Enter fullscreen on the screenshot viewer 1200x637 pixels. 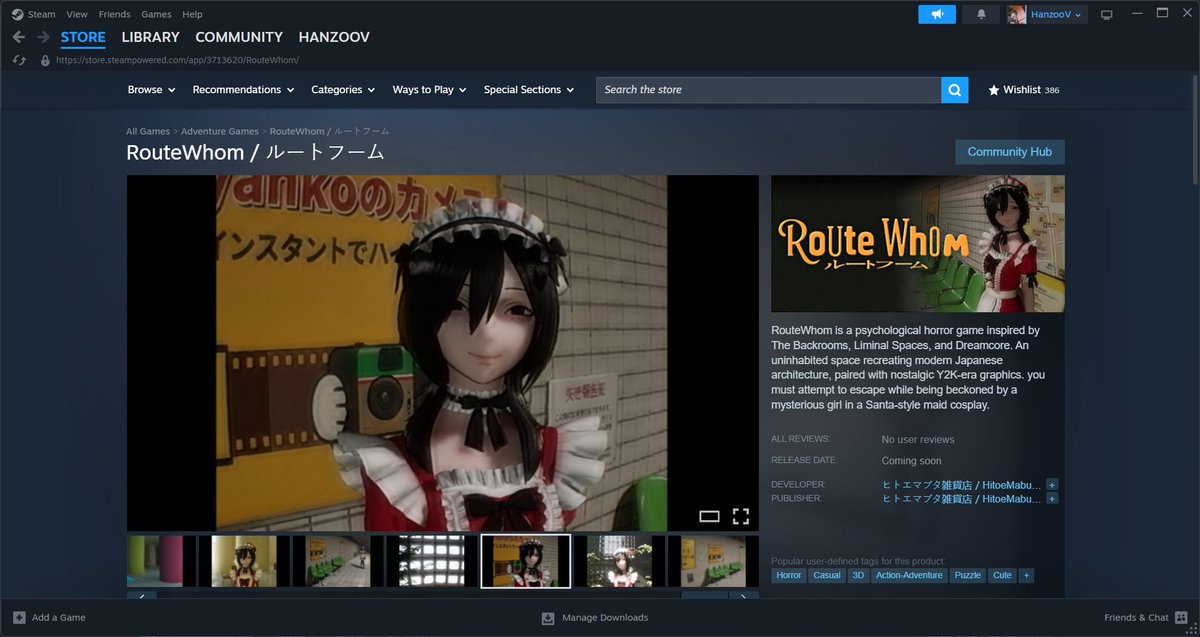click(741, 516)
